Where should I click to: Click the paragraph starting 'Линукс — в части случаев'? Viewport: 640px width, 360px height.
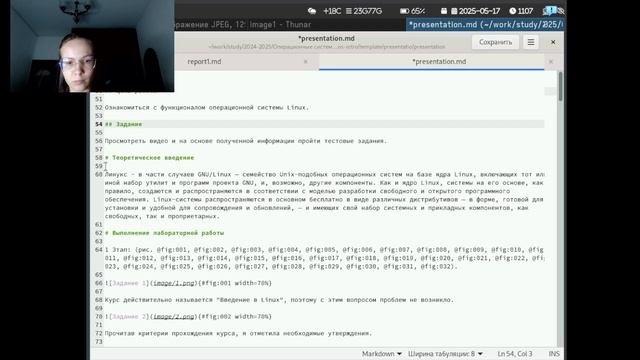[324, 195]
